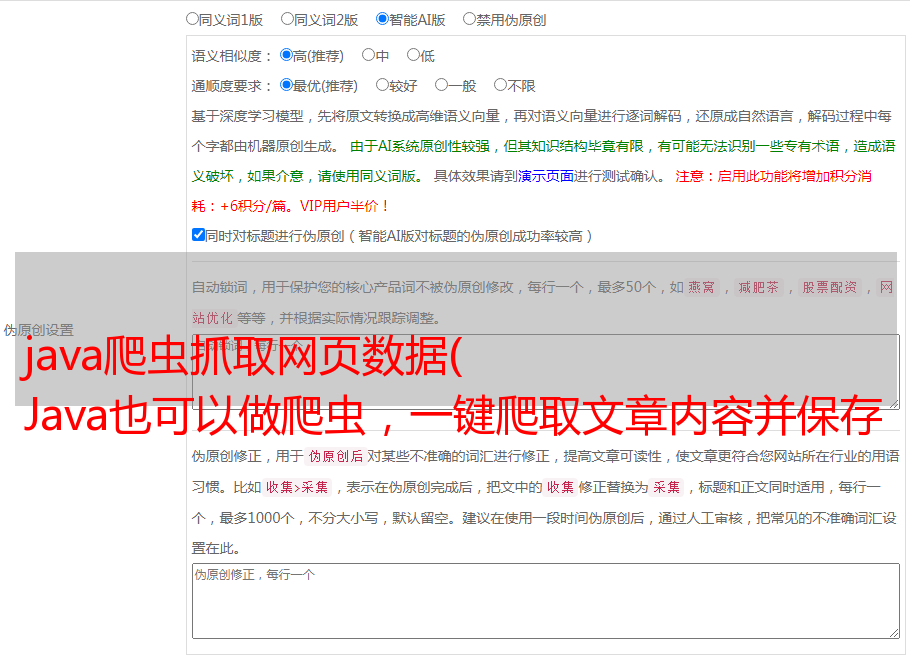Set 通顺度要求 to 最优(推荐)
911x658 pixels.
click(x=287, y=85)
